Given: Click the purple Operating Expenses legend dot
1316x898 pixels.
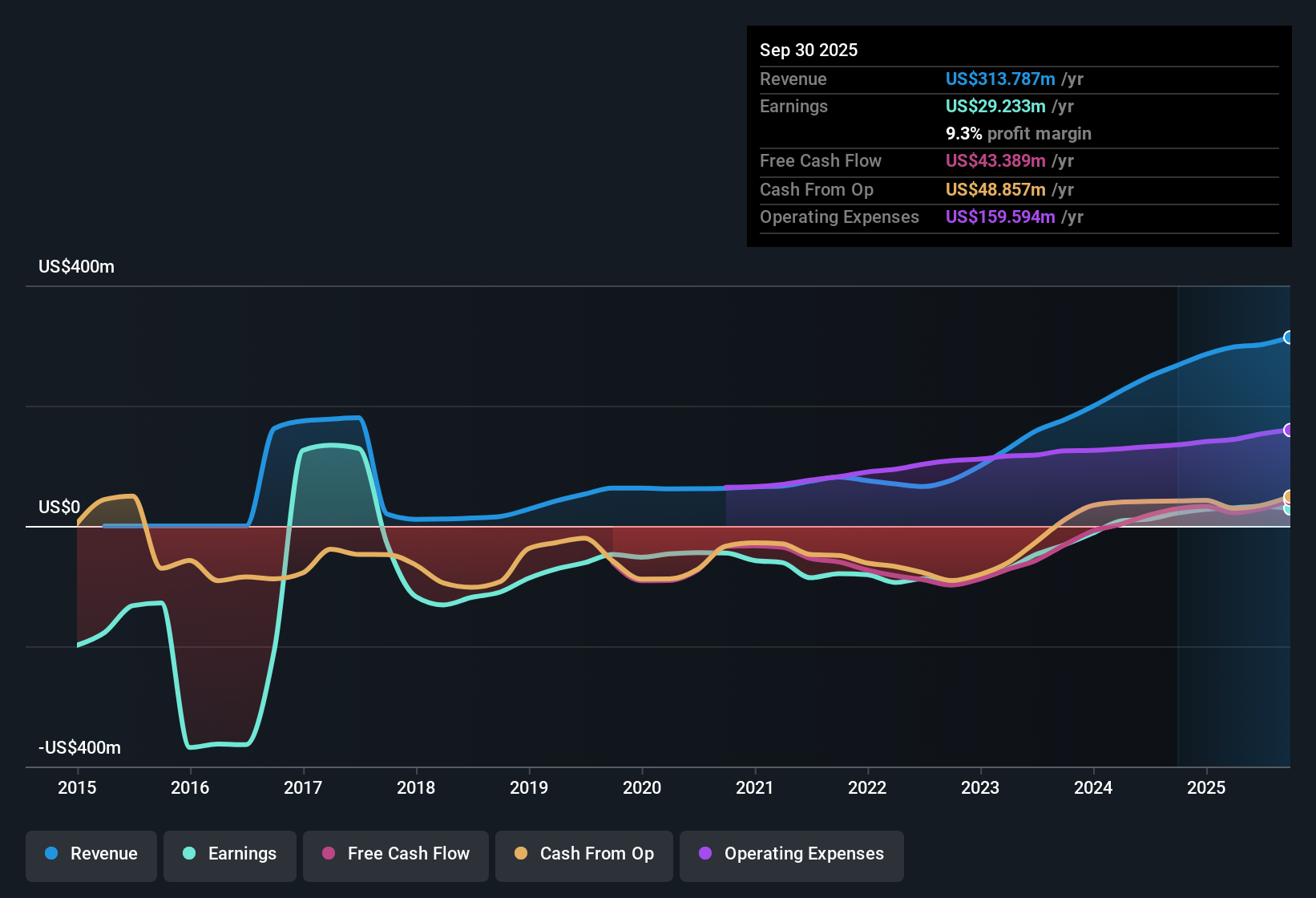Looking at the screenshot, I should point(705,853).
